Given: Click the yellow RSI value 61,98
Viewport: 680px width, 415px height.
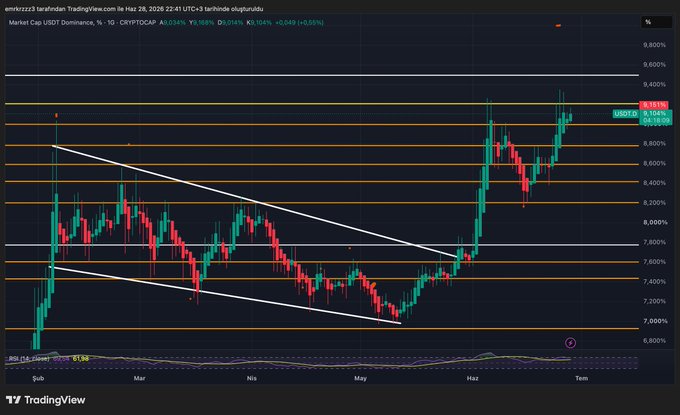Looking at the screenshot, I should (81, 359).
